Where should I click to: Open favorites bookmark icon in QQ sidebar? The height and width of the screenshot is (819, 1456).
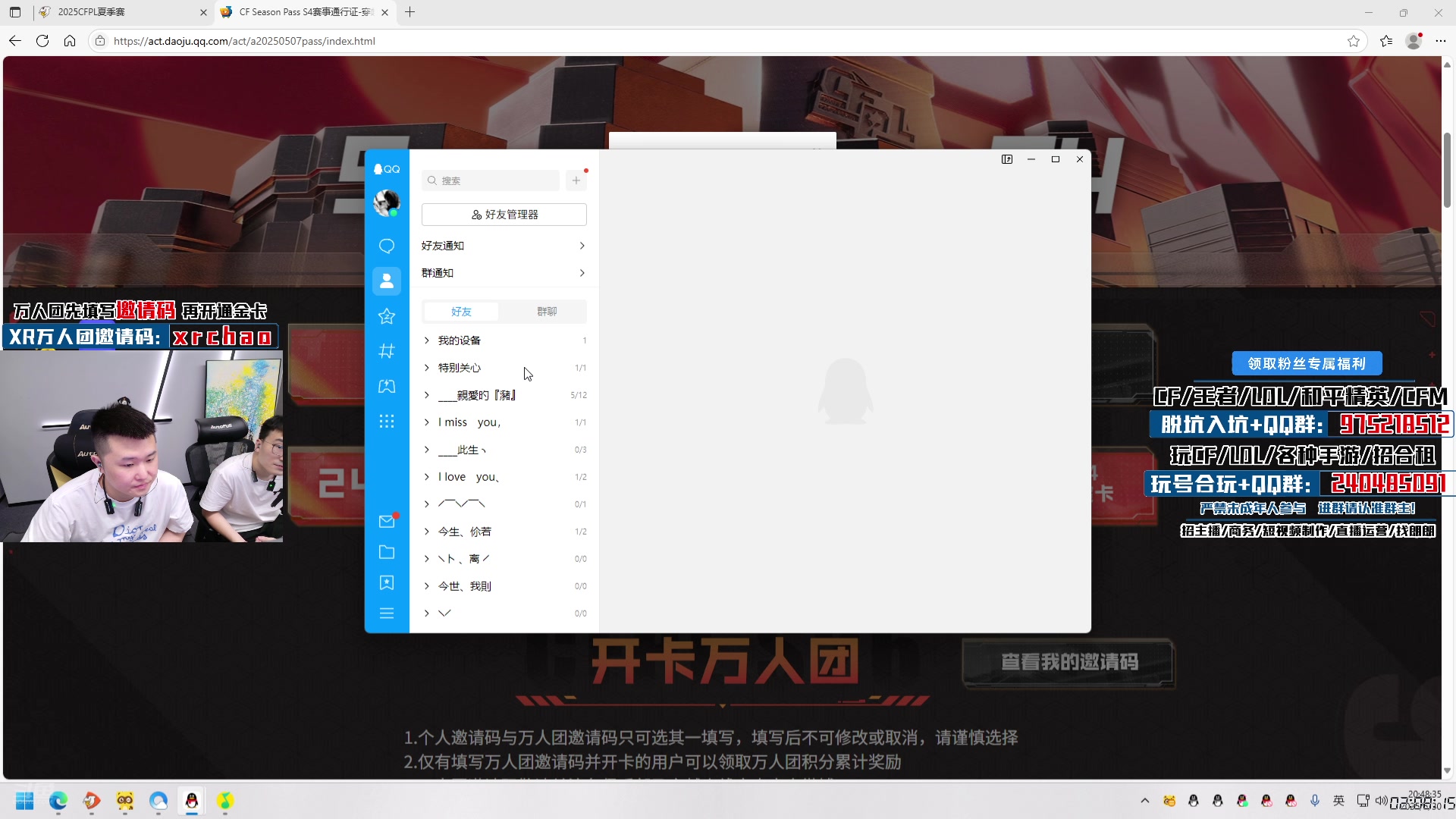tap(387, 582)
